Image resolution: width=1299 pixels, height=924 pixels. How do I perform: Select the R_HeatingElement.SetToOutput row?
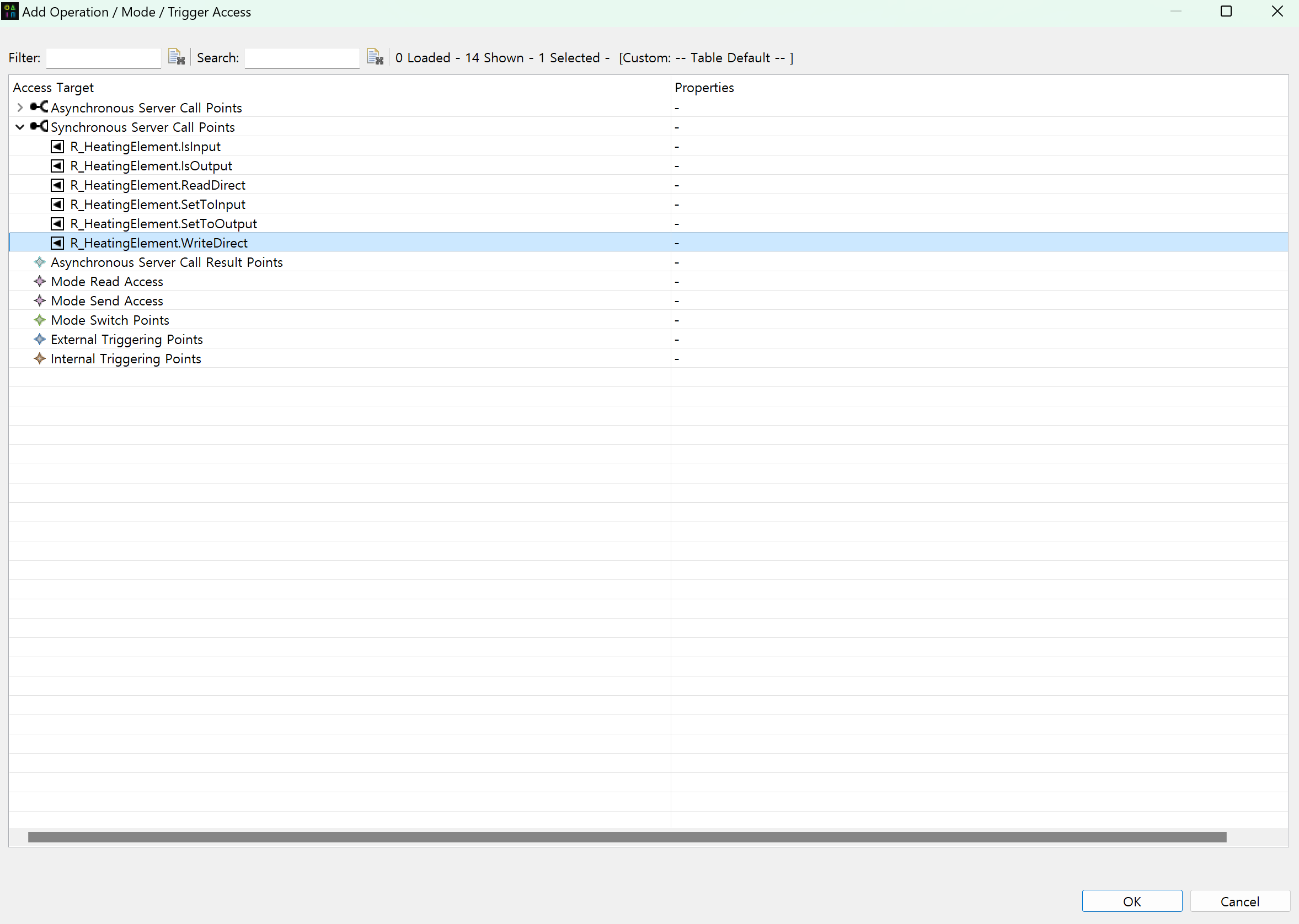[648, 224]
